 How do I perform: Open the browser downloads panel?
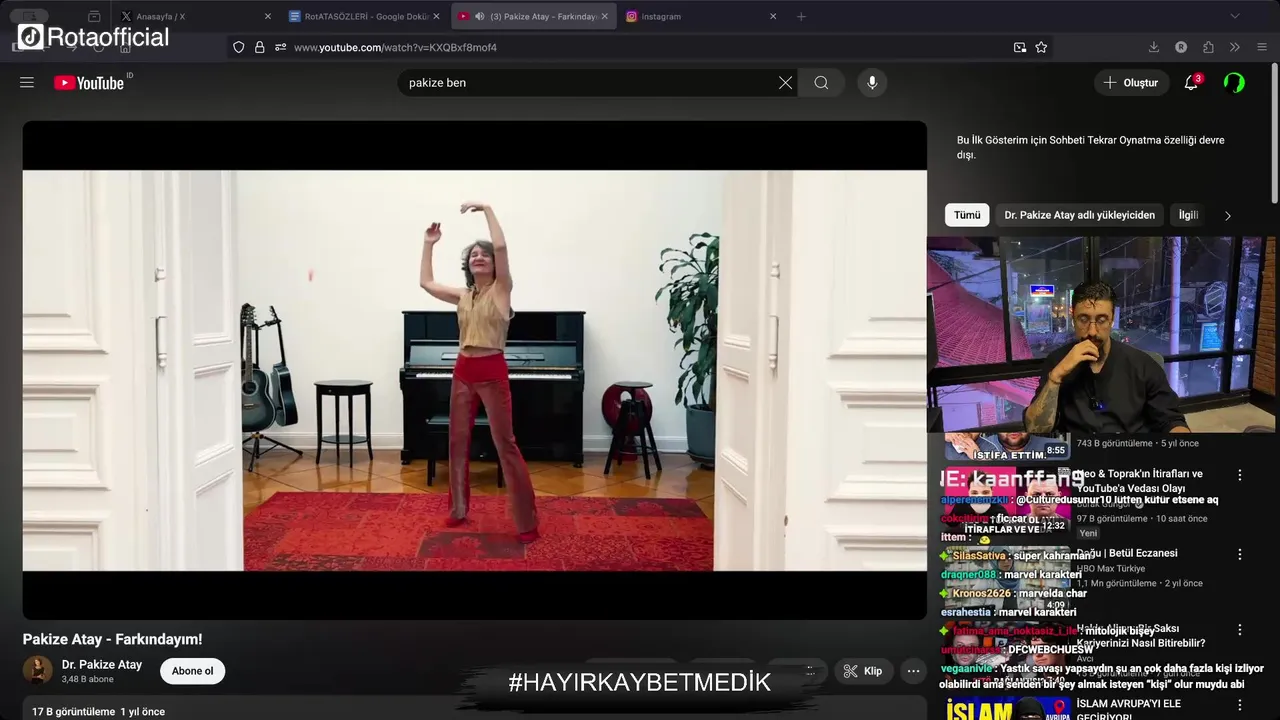[1153, 47]
